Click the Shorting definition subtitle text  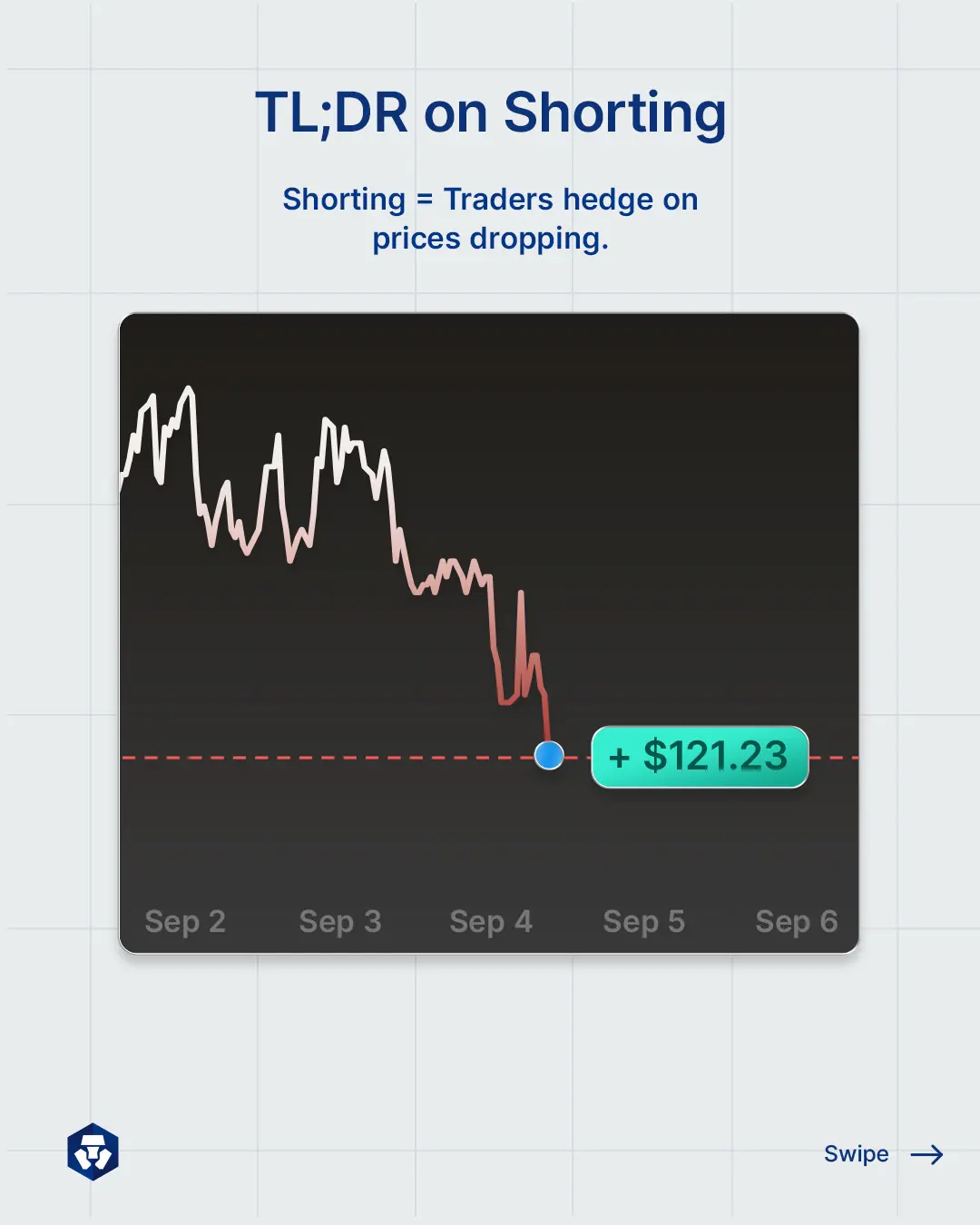[x=490, y=219]
